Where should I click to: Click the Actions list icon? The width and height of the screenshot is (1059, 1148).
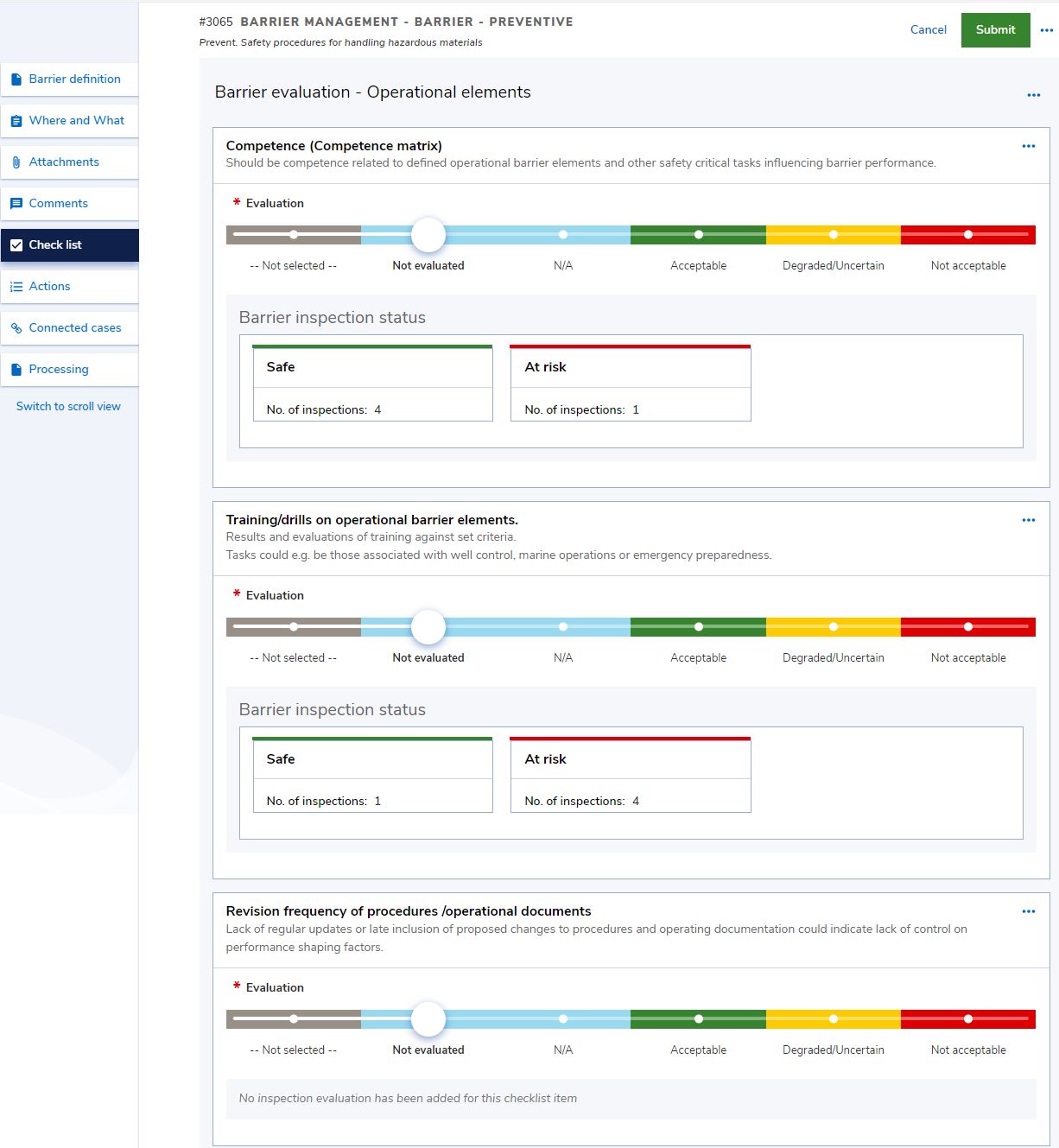pos(16,286)
